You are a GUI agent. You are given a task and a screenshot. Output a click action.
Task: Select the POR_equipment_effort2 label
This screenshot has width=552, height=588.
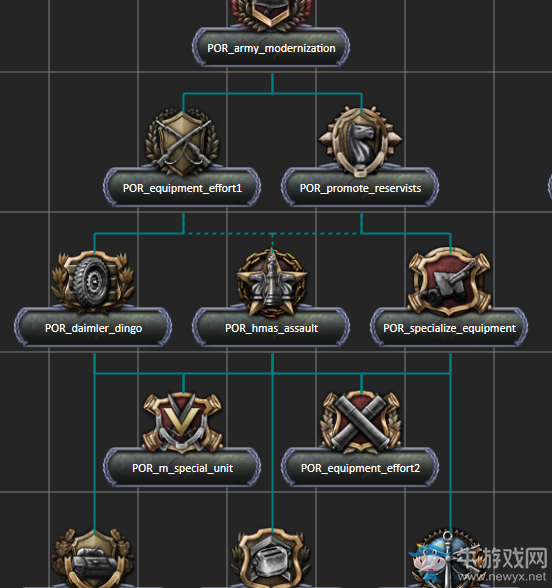click(x=360, y=468)
